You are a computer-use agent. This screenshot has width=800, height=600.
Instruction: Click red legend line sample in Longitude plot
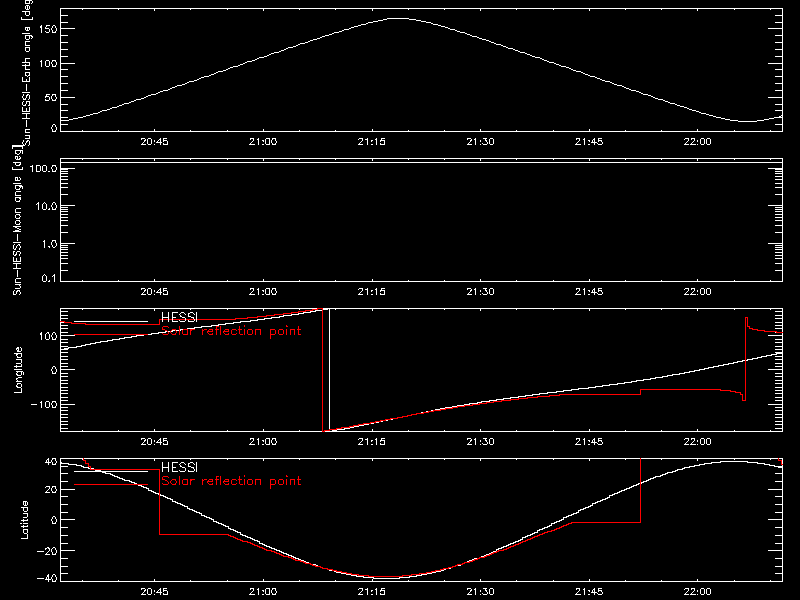pos(111,335)
